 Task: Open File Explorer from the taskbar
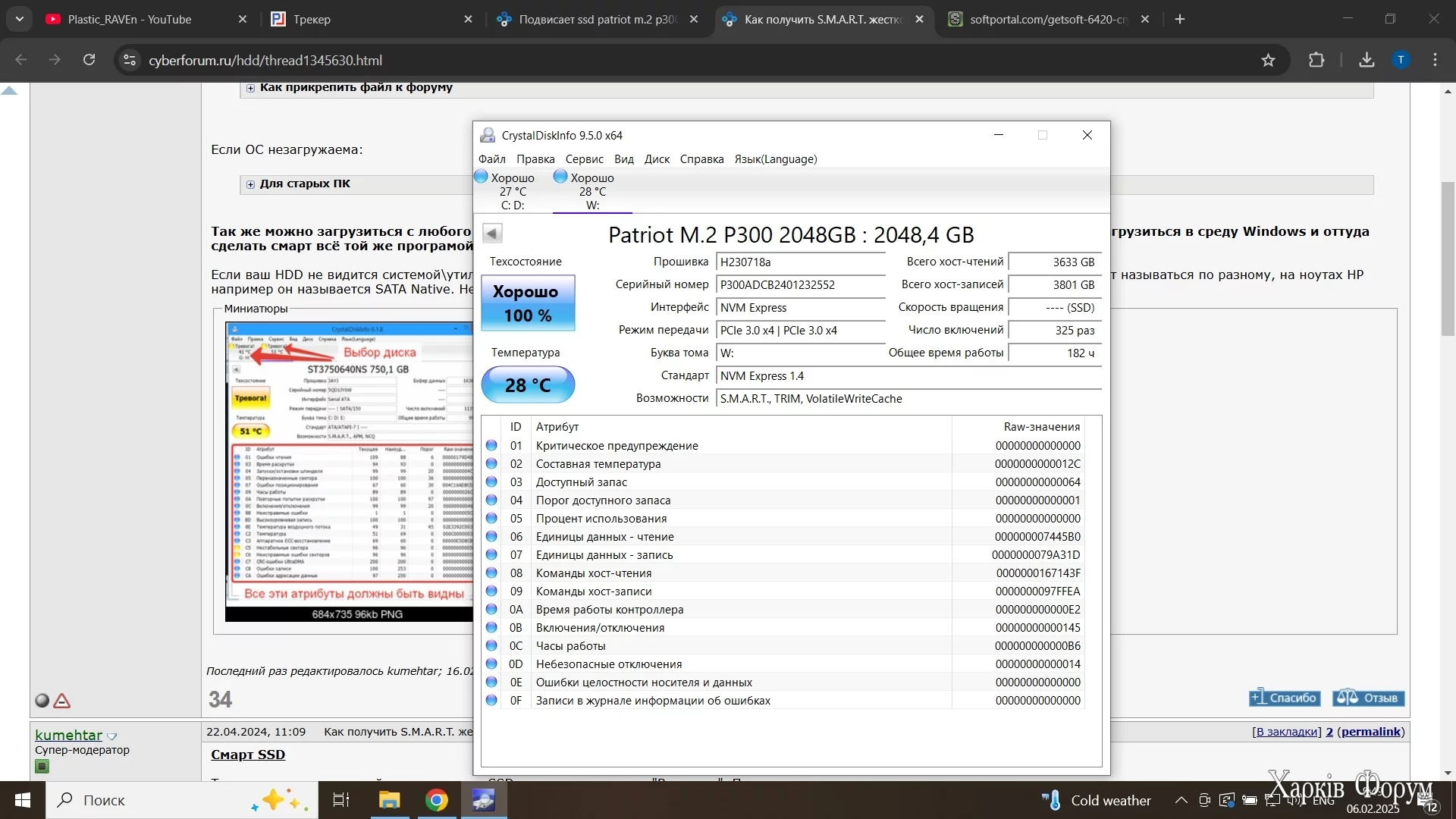click(x=389, y=800)
